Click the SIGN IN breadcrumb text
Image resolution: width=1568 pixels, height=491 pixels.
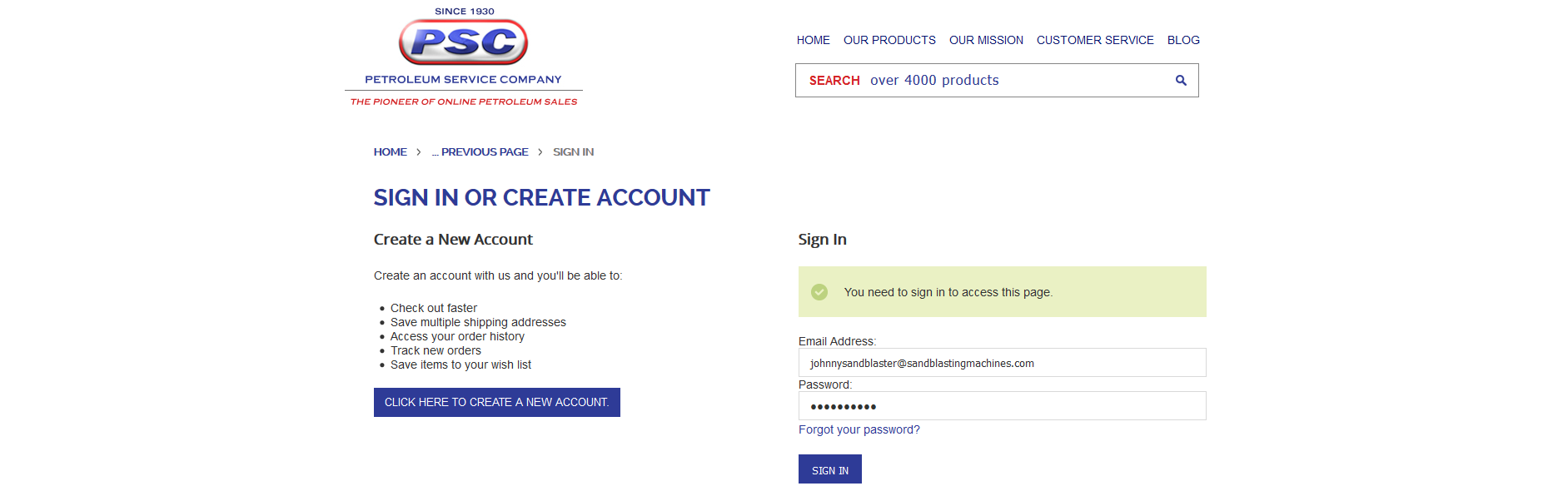tap(573, 152)
